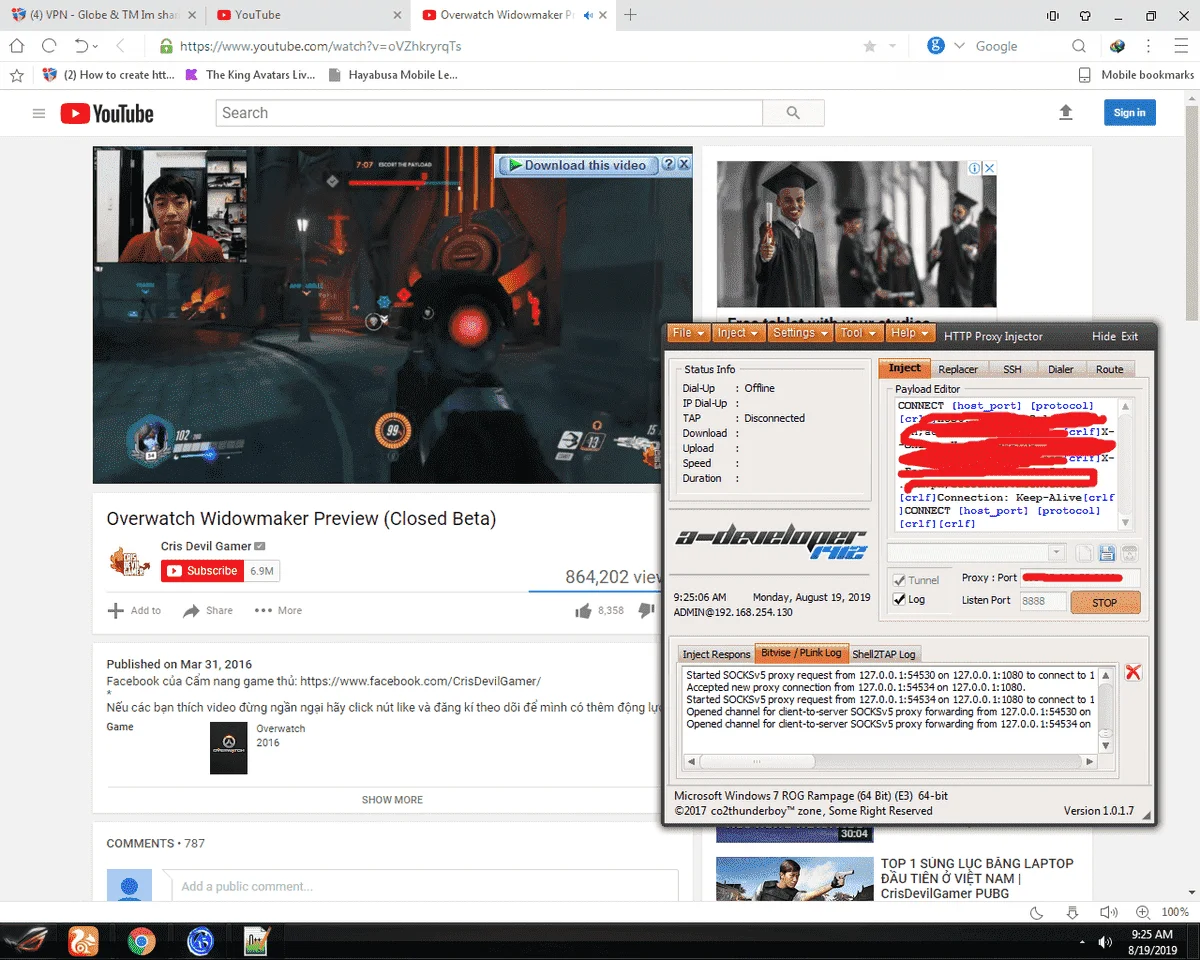Screen dimensions: 1200x960
Task: Open the Inject Respons log tab
Action: click(x=716, y=654)
